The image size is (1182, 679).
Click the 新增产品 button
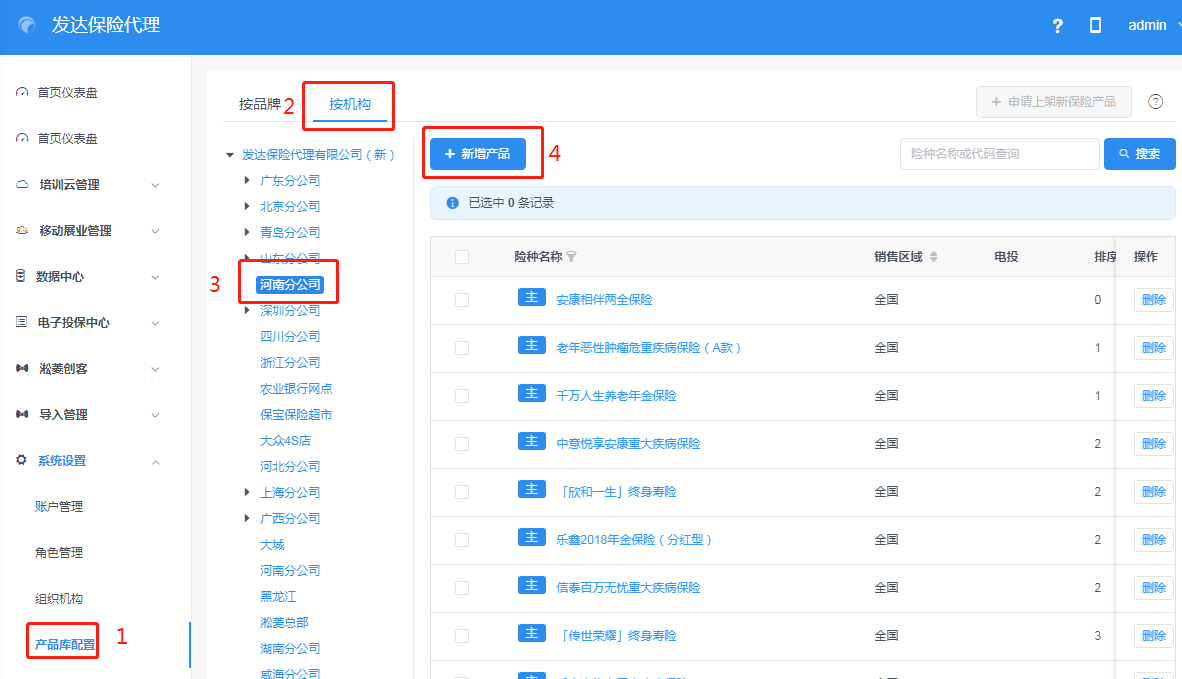477,154
